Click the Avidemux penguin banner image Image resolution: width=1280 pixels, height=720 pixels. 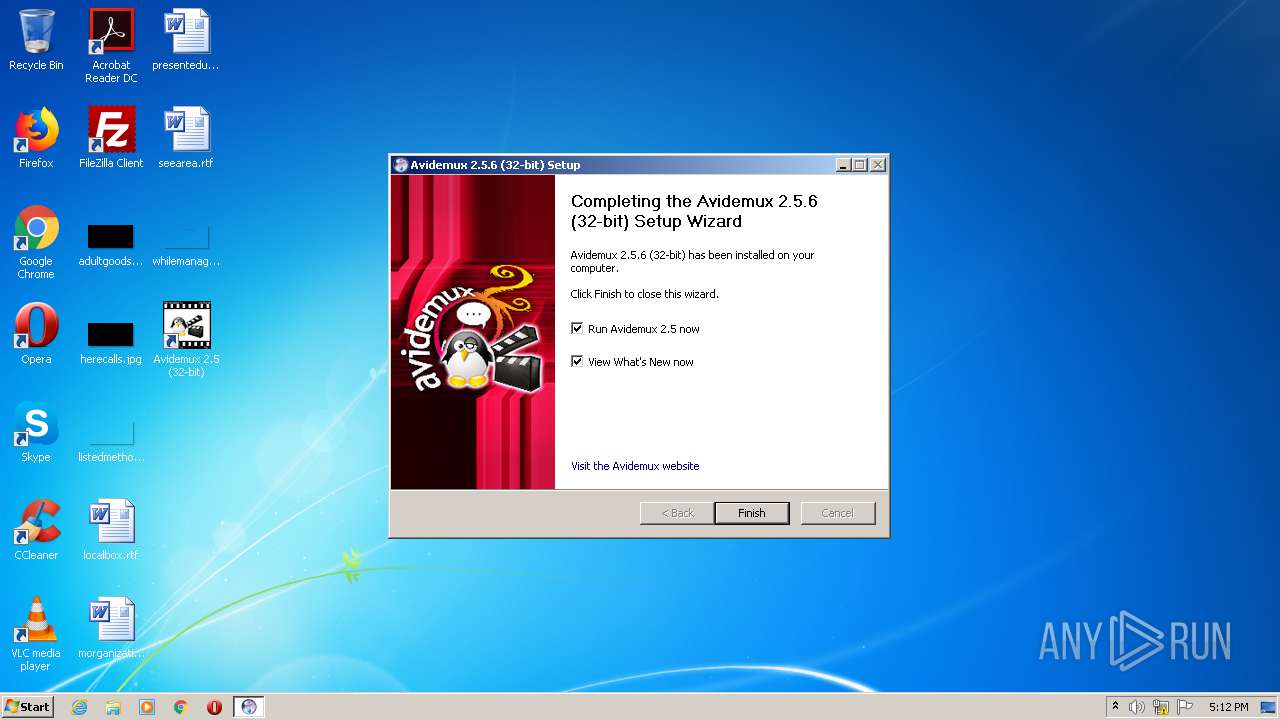(473, 332)
